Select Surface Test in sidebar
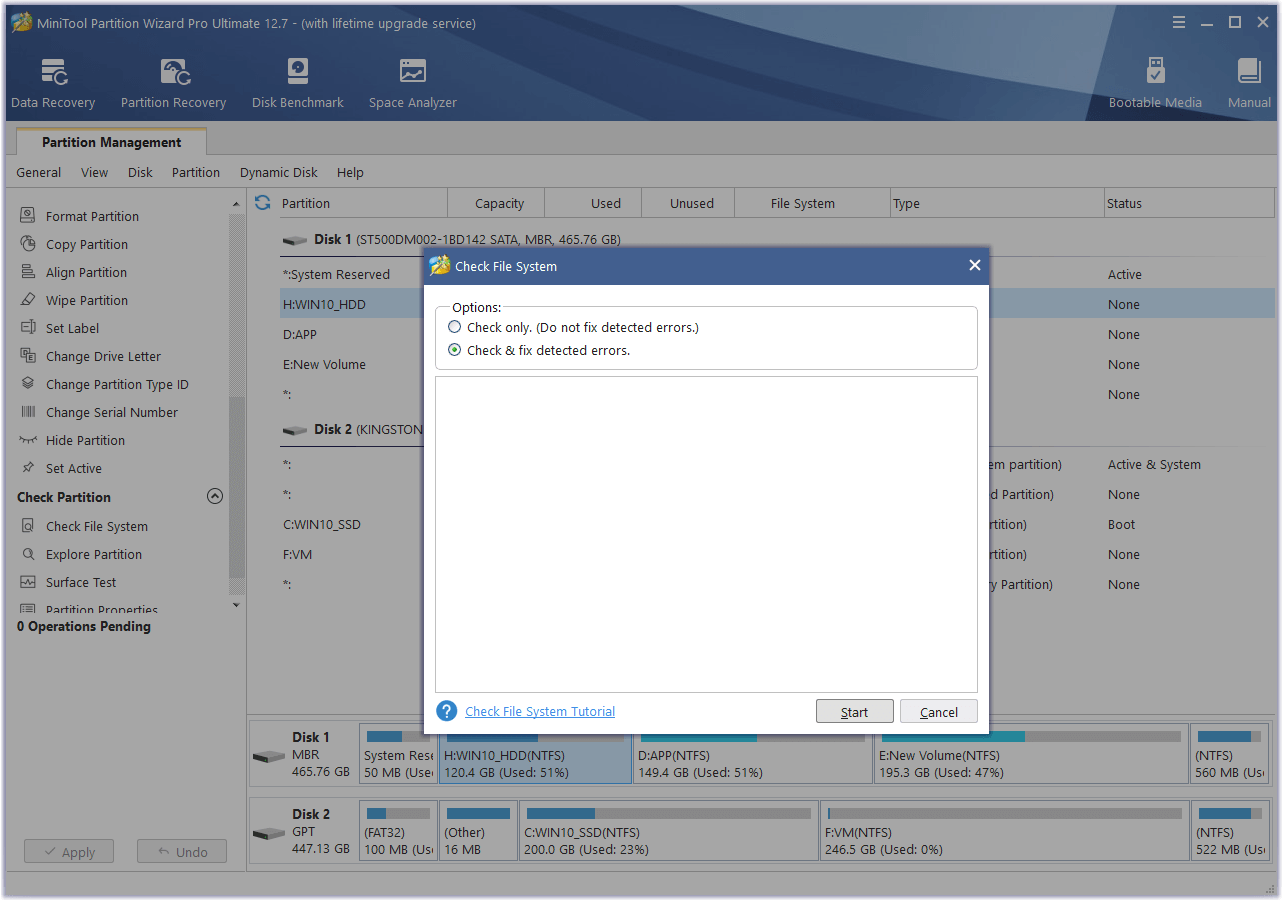This screenshot has height=902, width=1283. 81,582
